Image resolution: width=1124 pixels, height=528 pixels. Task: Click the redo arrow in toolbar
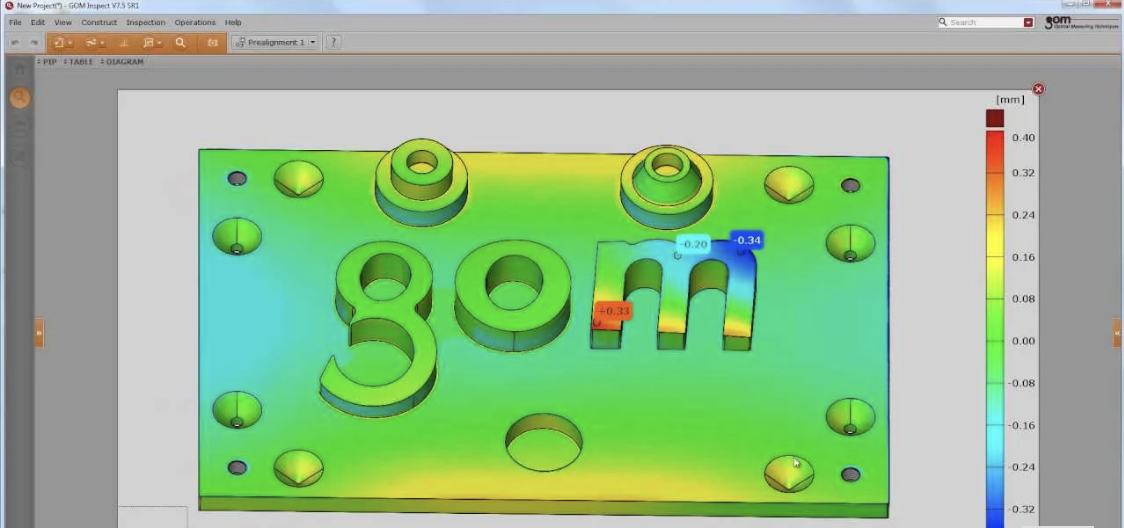pos(34,43)
